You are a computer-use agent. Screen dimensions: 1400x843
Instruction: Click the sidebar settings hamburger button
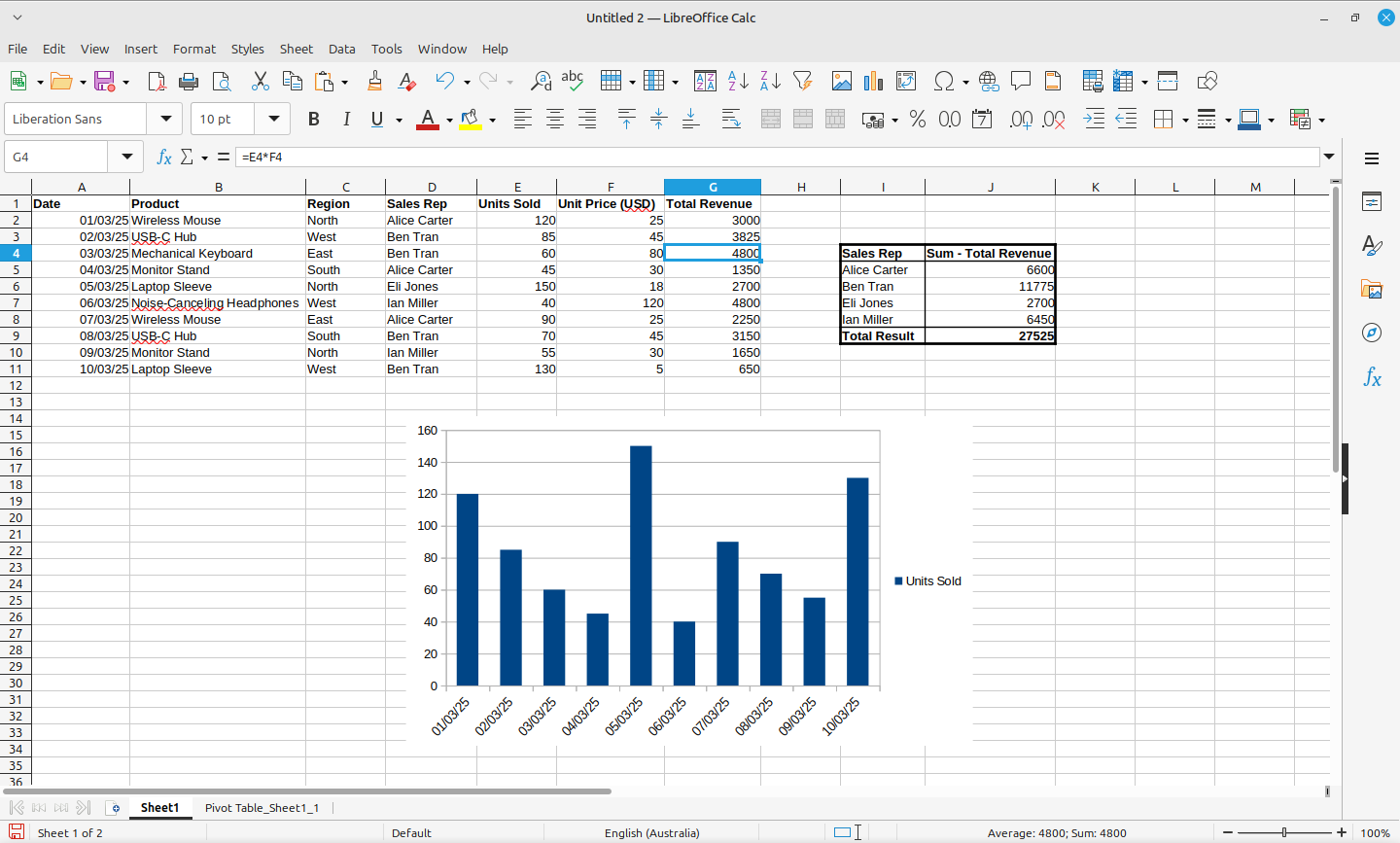click(x=1372, y=158)
